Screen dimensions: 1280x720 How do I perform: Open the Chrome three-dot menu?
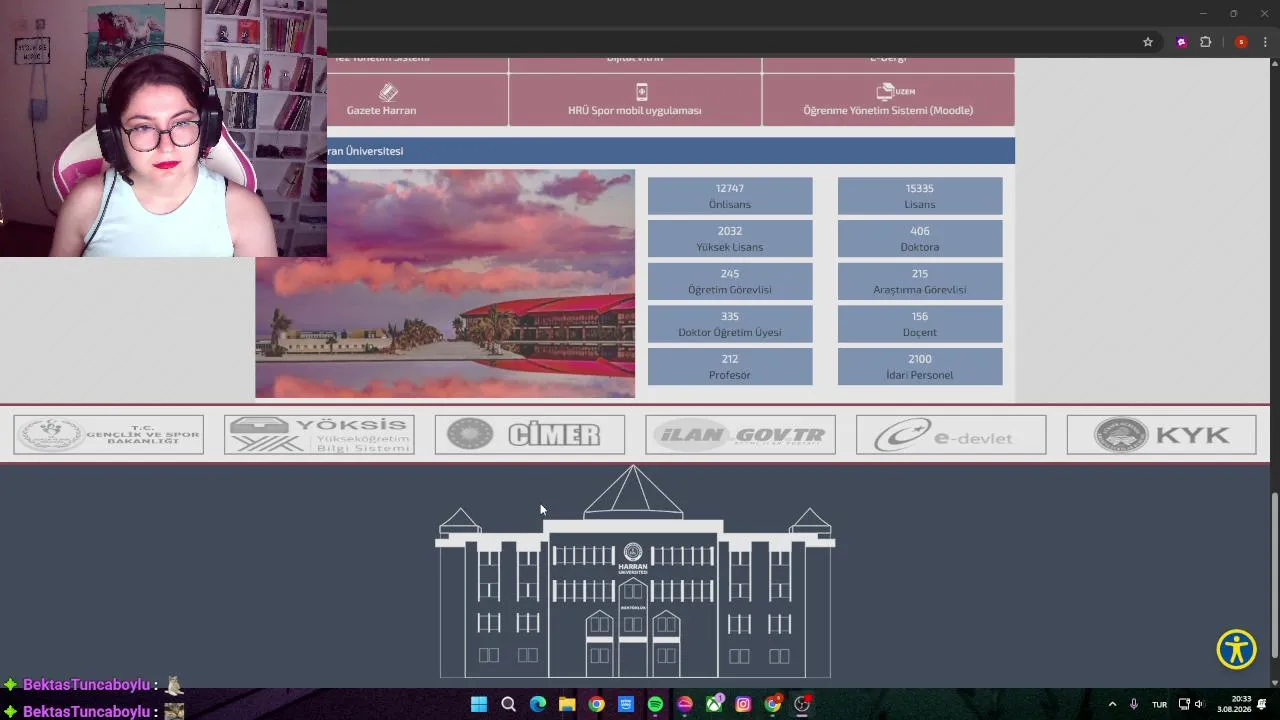1265,42
